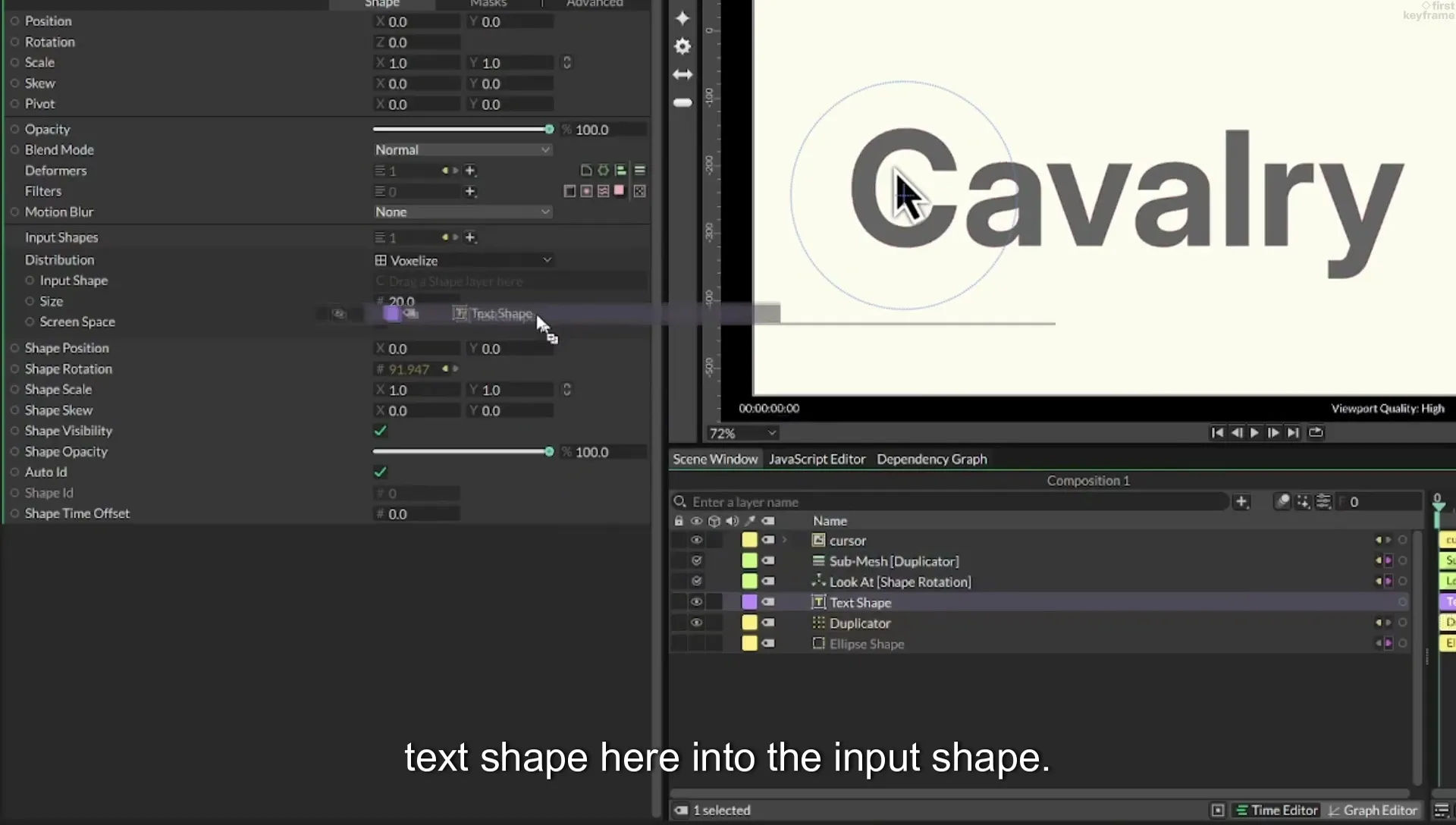This screenshot has height=825, width=1456.
Task: Toggle the Look At [Shape Rotation] enabled check
Action: [x=696, y=581]
